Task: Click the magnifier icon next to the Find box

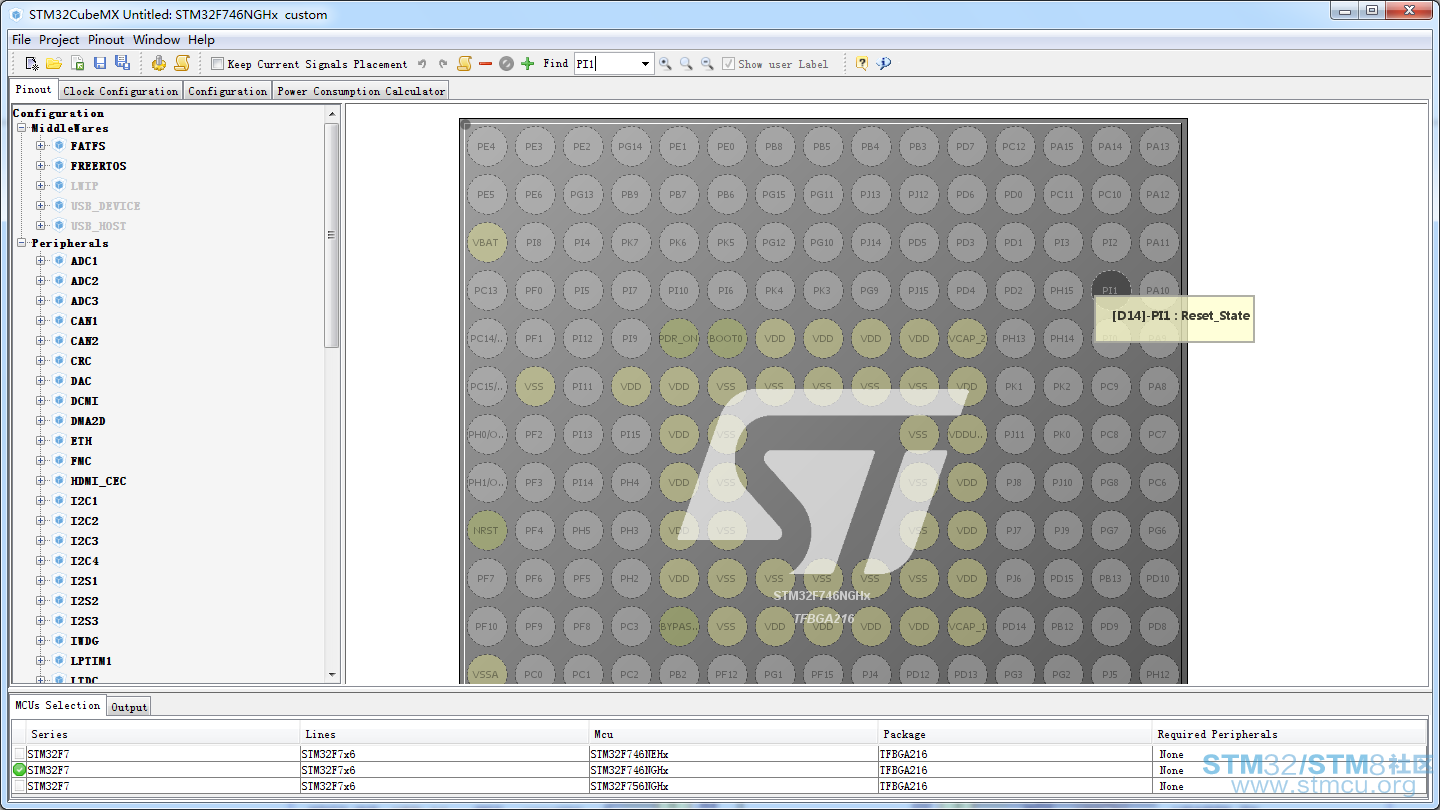Action: click(x=665, y=64)
